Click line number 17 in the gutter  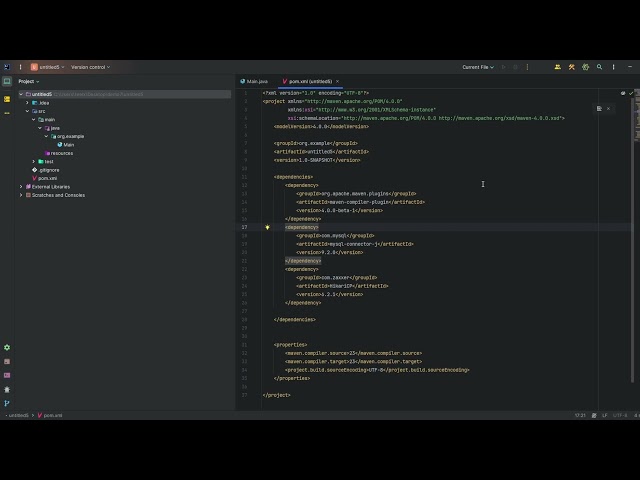click(244, 227)
